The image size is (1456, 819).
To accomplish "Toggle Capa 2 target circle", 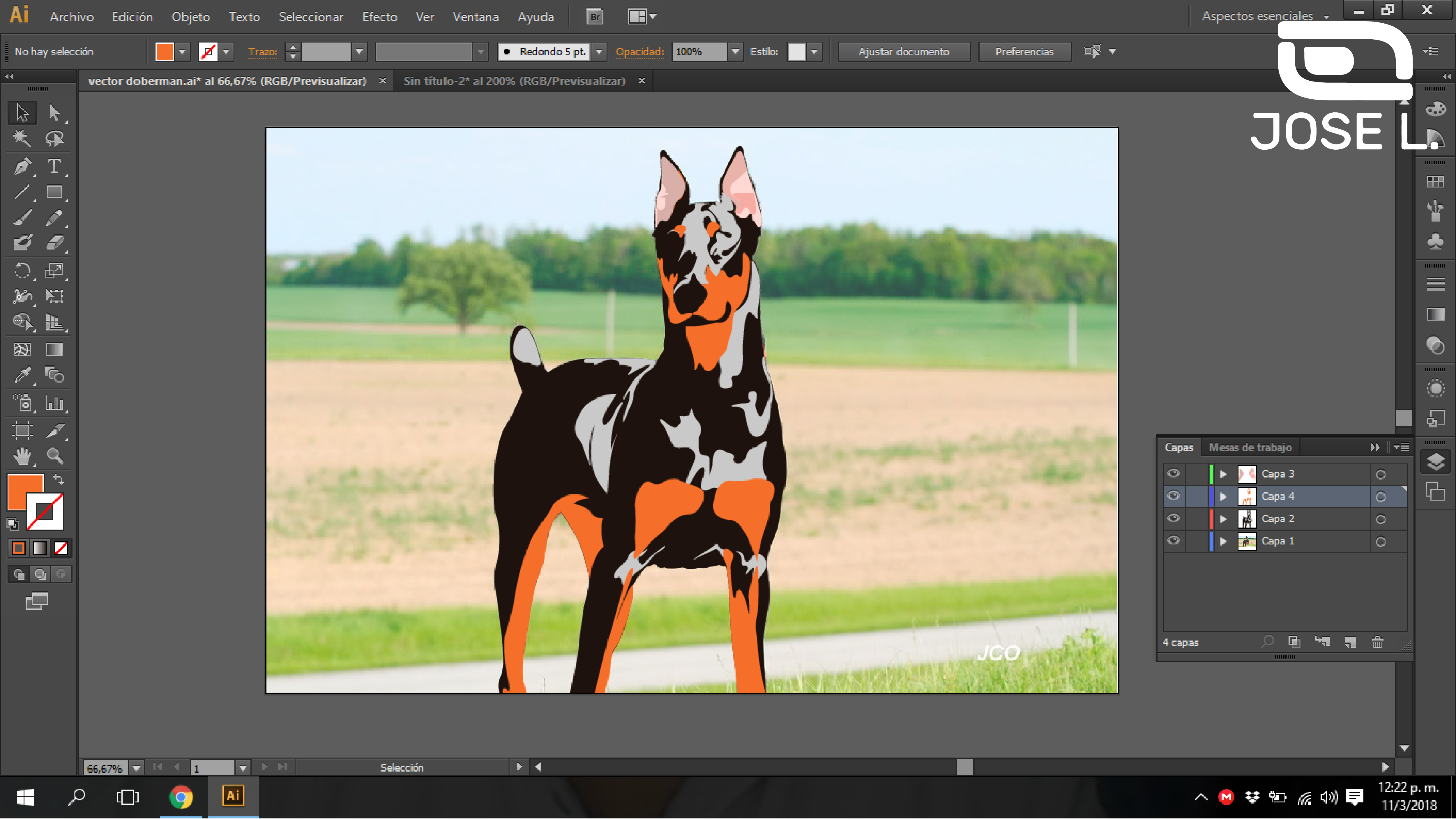I will click(1380, 519).
